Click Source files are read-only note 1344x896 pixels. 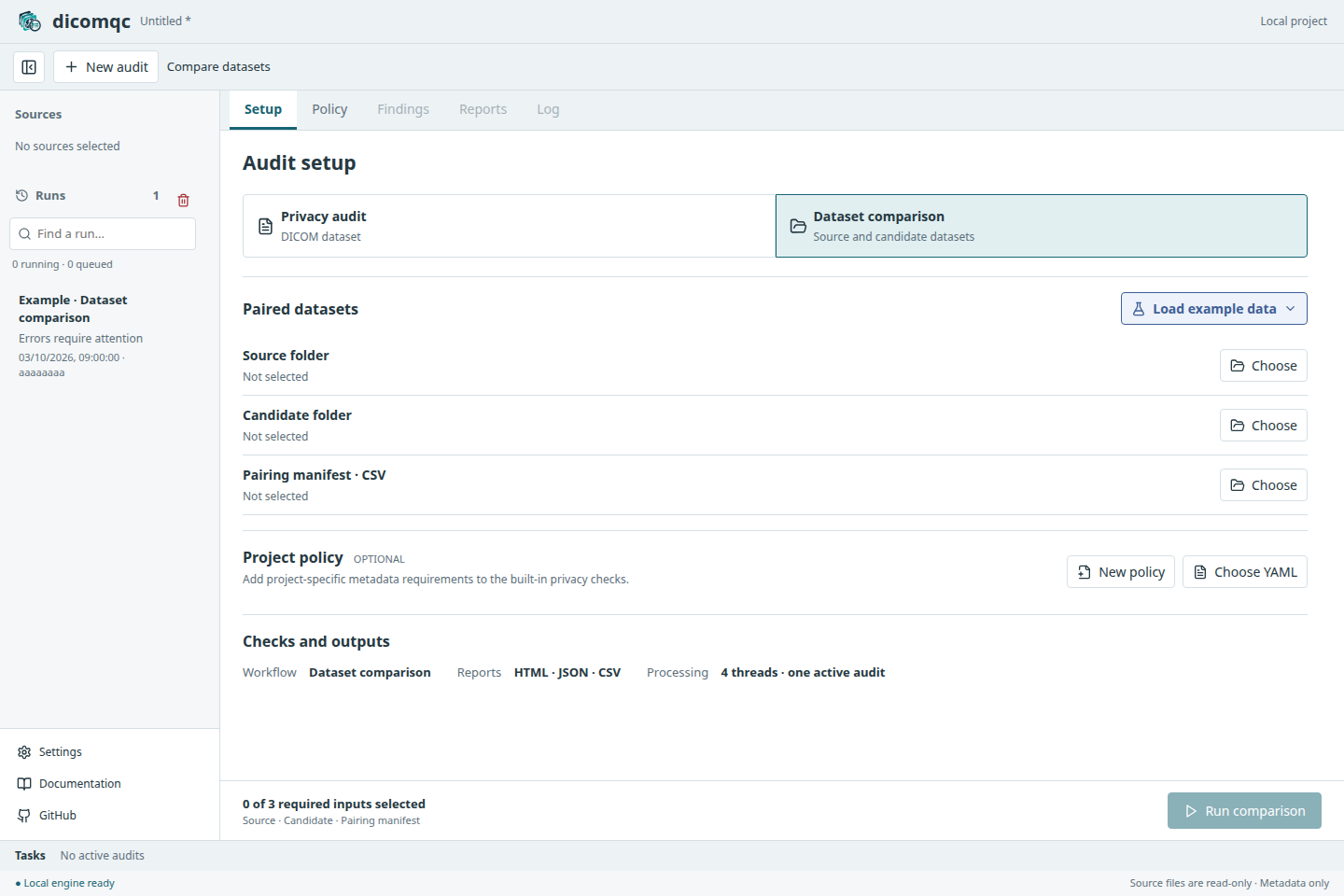pyautogui.click(x=1229, y=883)
